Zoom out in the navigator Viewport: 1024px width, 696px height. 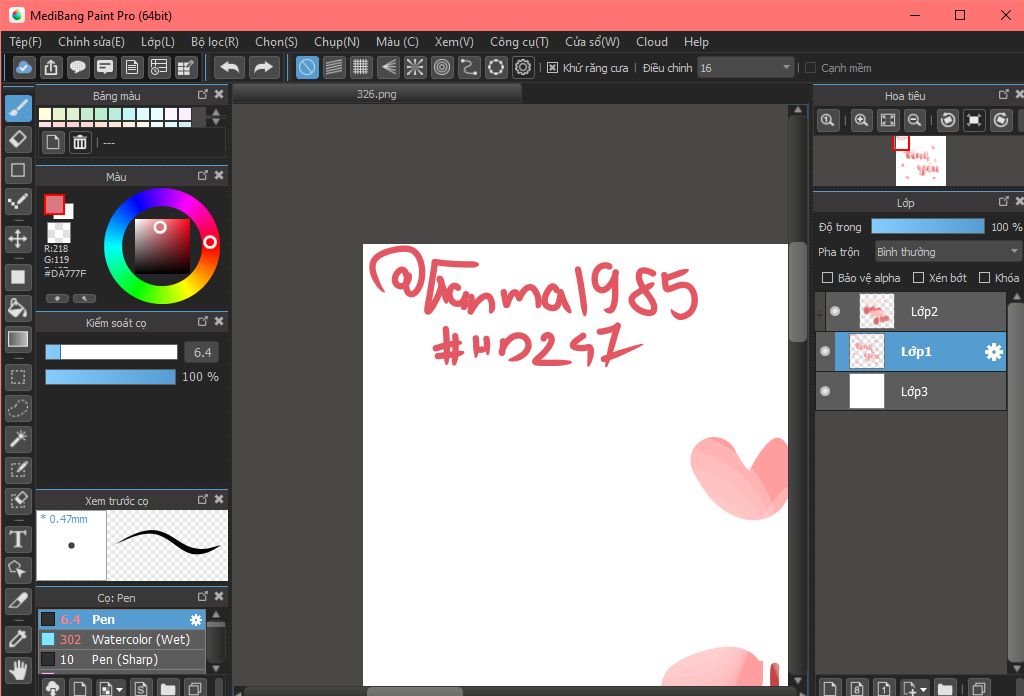coord(915,120)
